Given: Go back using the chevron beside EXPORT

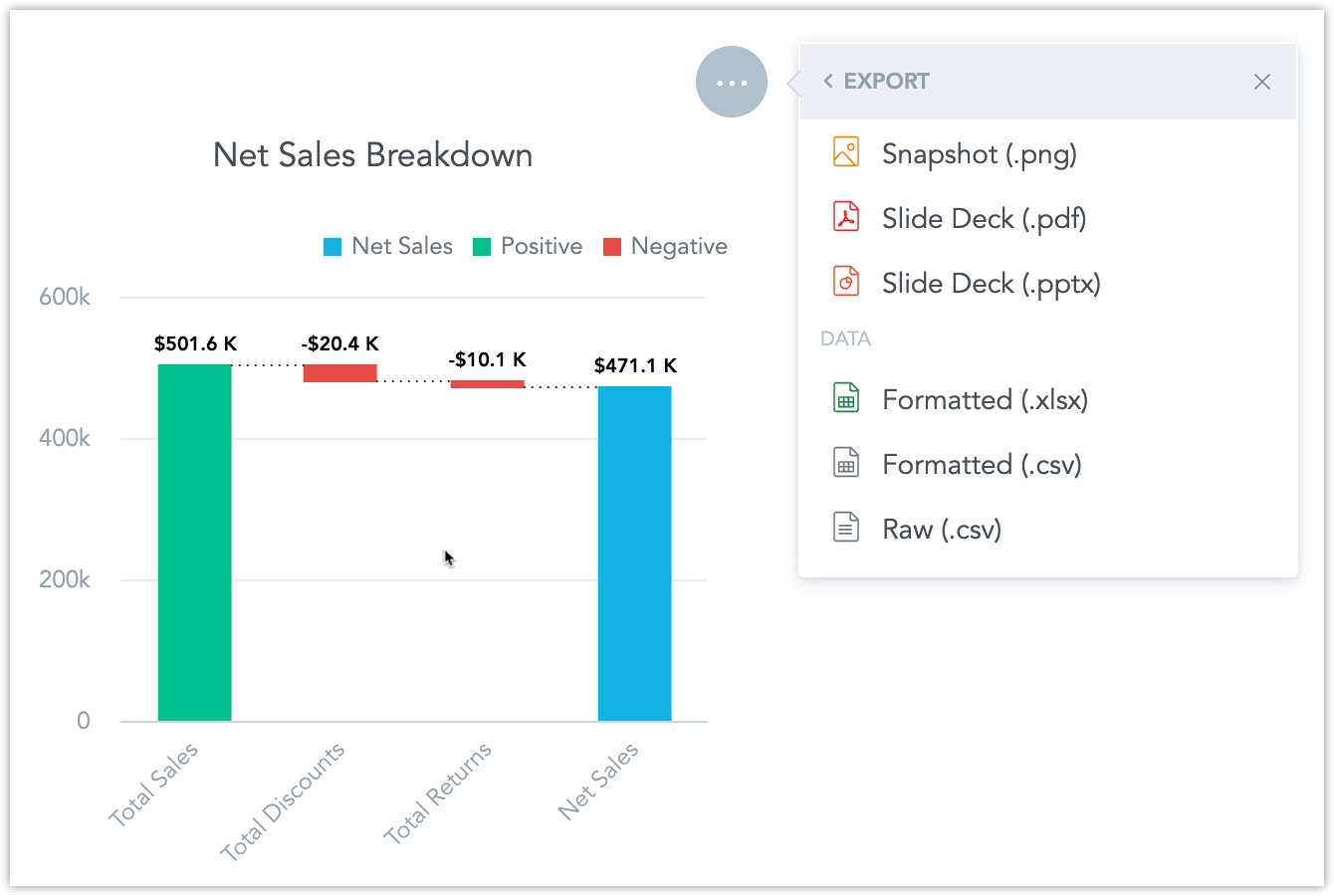Looking at the screenshot, I should coord(828,81).
